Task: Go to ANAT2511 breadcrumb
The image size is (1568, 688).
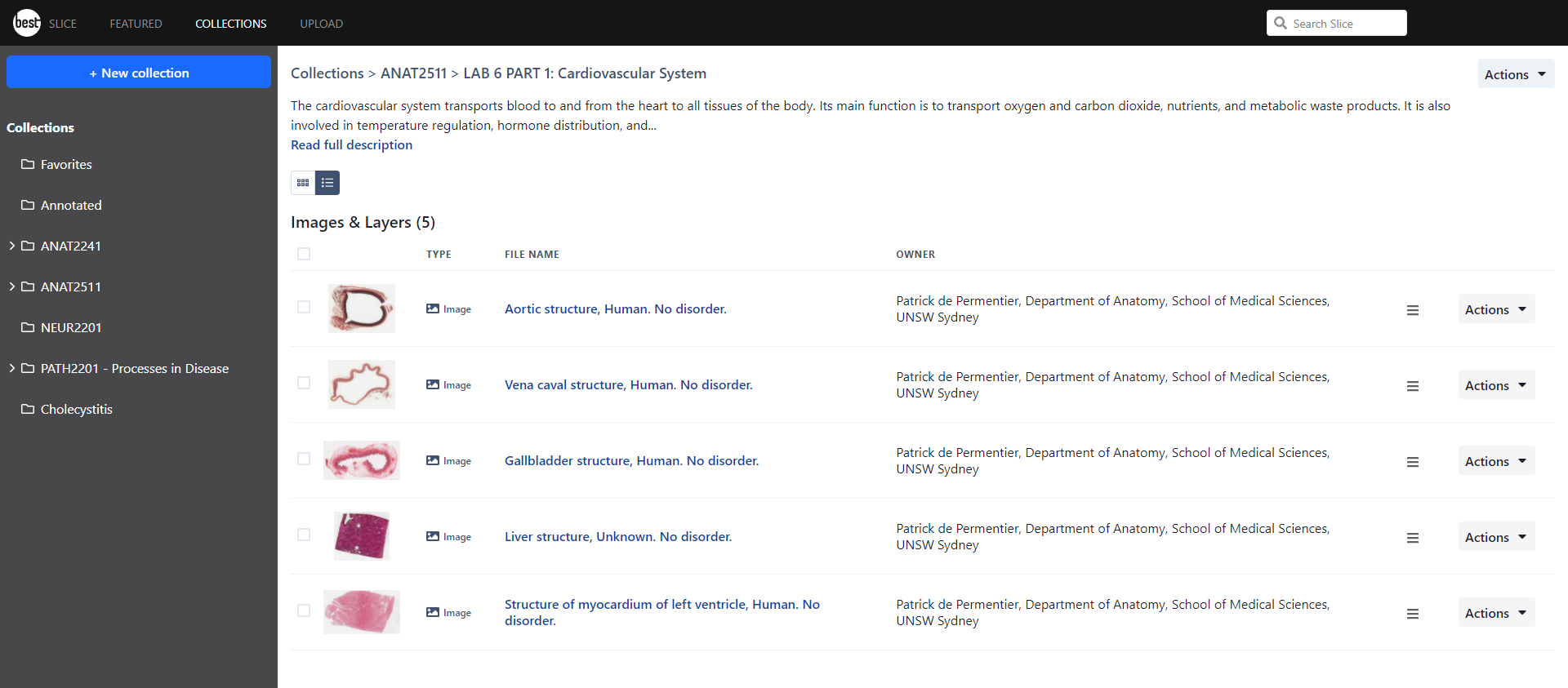Action: [413, 73]
